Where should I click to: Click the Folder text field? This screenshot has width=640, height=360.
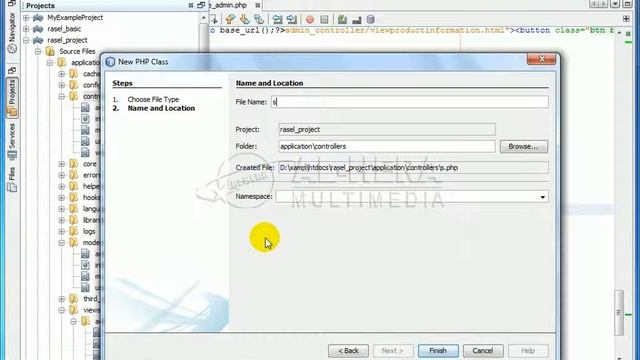(x=387, y=147)
